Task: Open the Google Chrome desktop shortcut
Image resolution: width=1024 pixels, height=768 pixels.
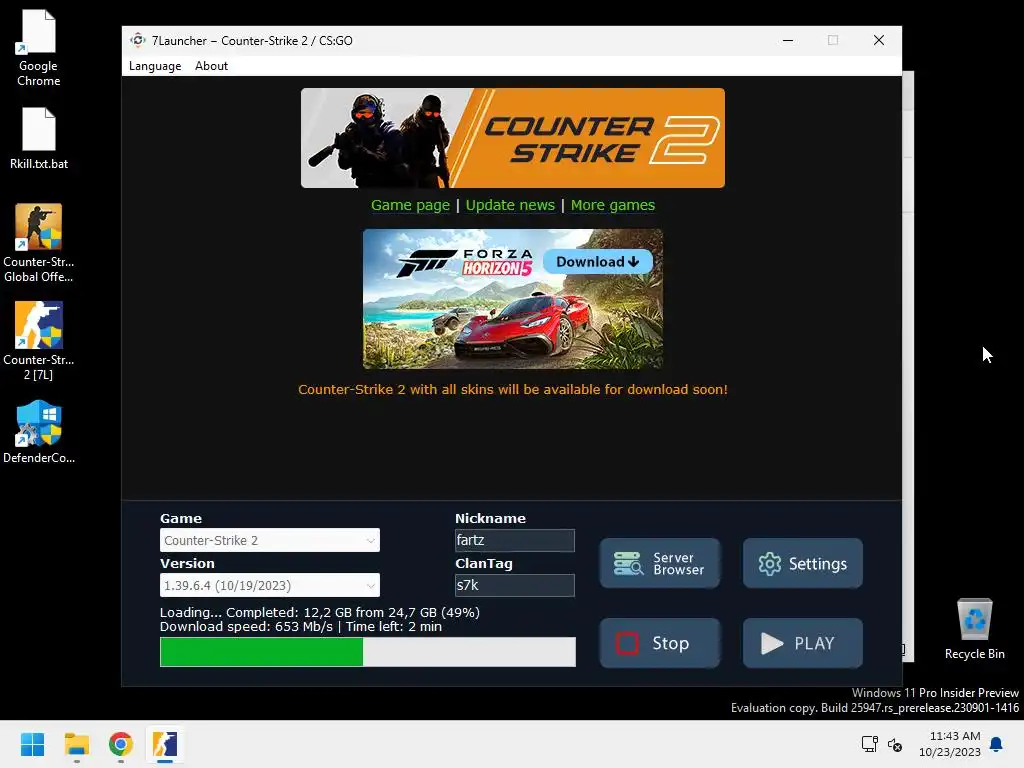Action: click(39, 48)
